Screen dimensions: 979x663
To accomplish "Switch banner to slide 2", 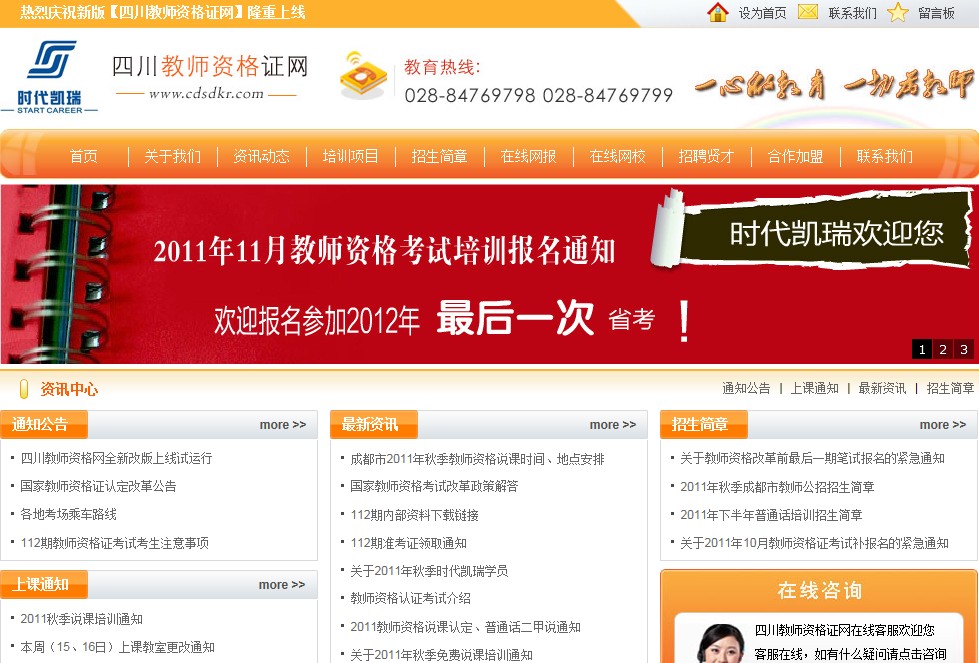I will pos(942,349).
